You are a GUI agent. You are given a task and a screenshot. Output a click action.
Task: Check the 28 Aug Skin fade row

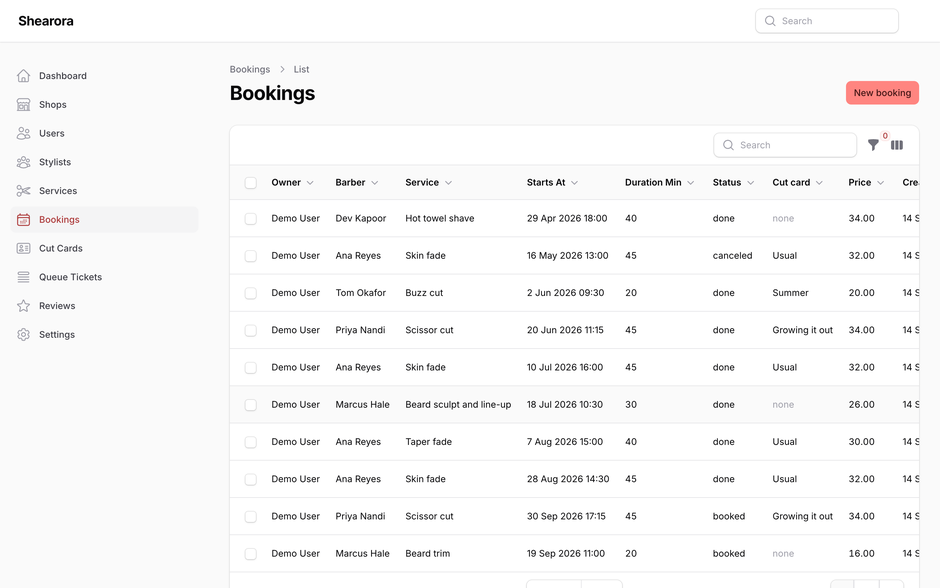pos(251,480)
